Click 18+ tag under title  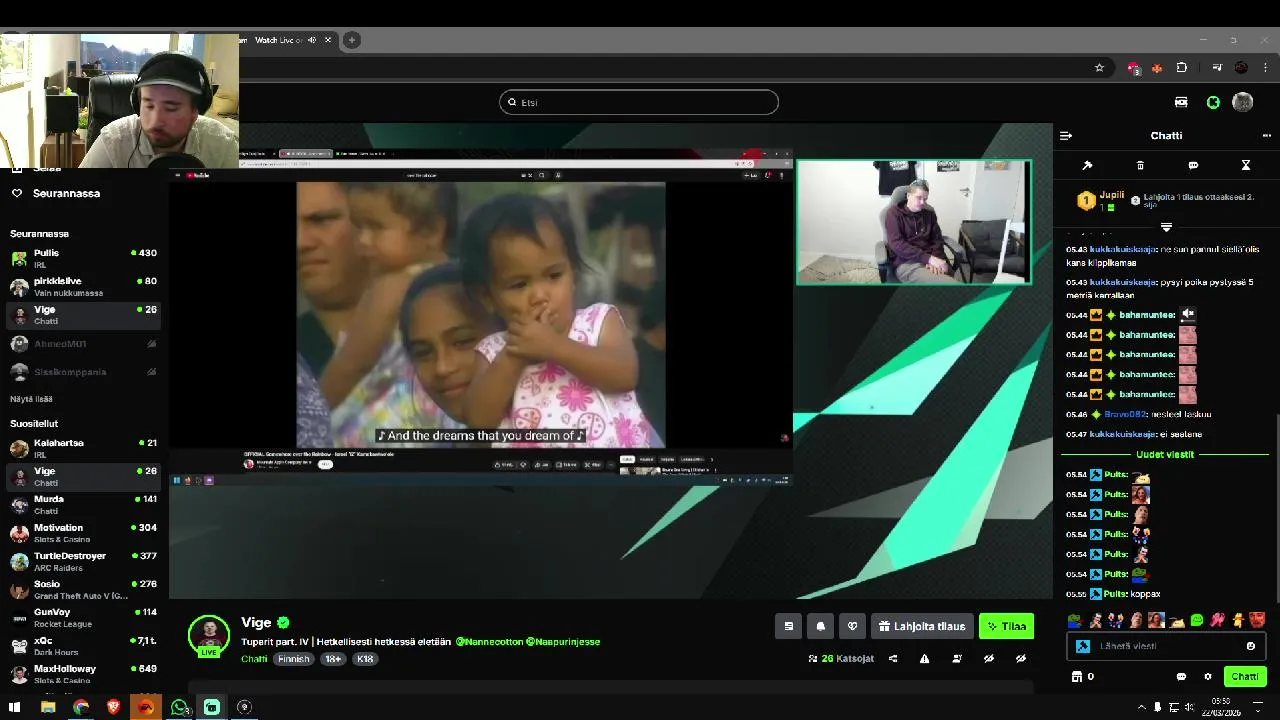pos(333,659)
